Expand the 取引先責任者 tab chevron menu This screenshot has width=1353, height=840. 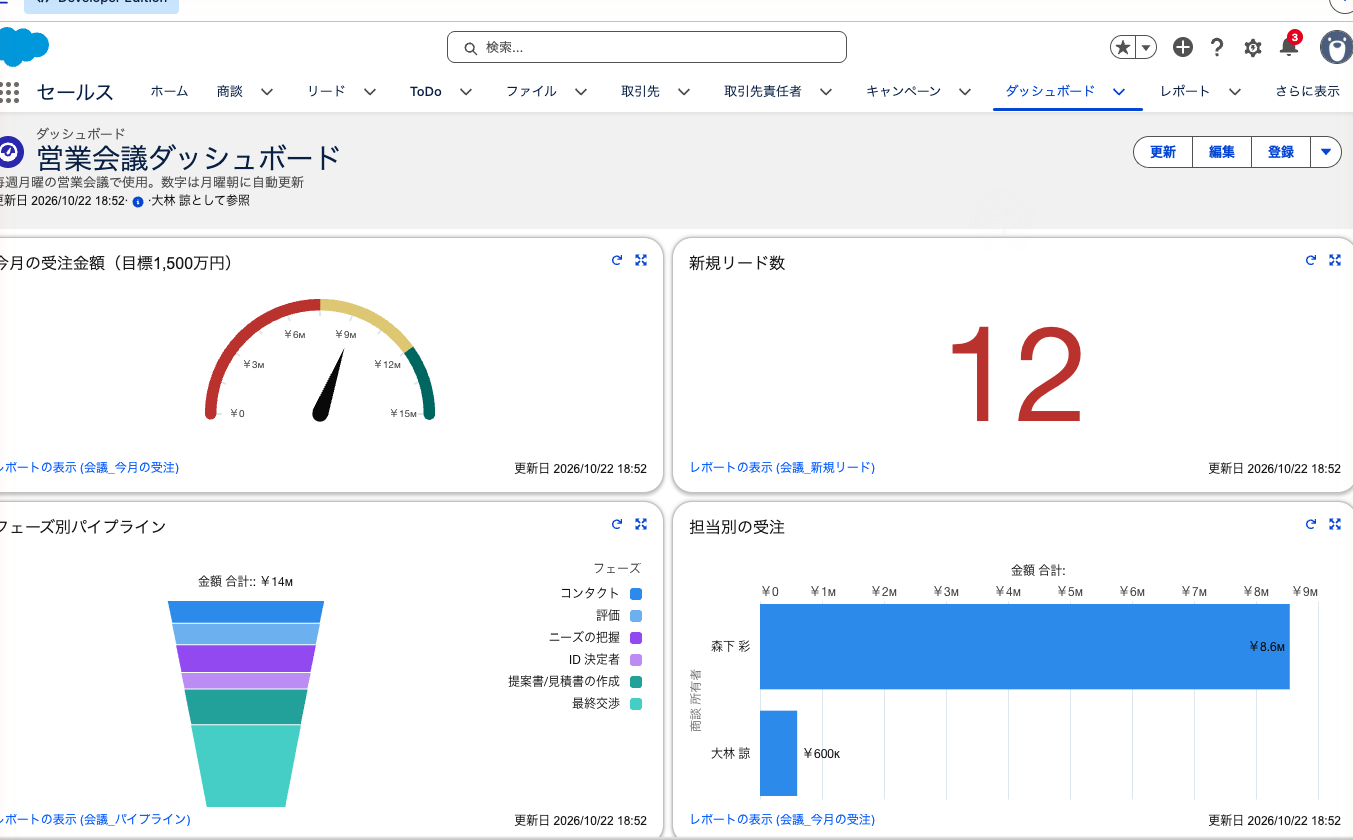(826, 92)
